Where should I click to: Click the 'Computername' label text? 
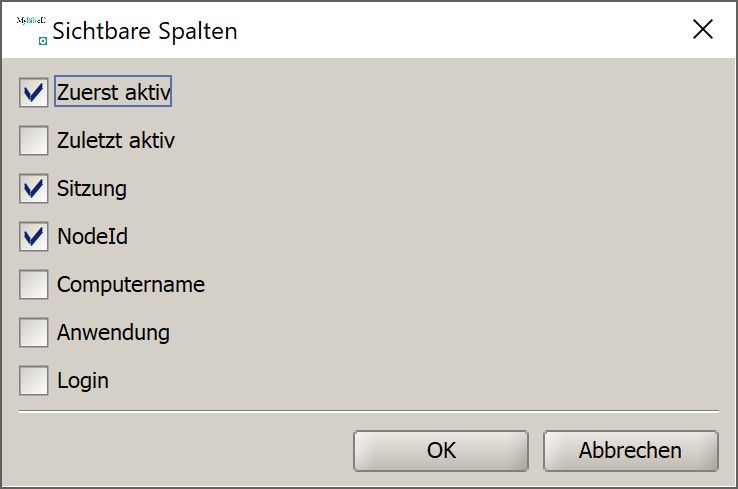coord(131,284)
